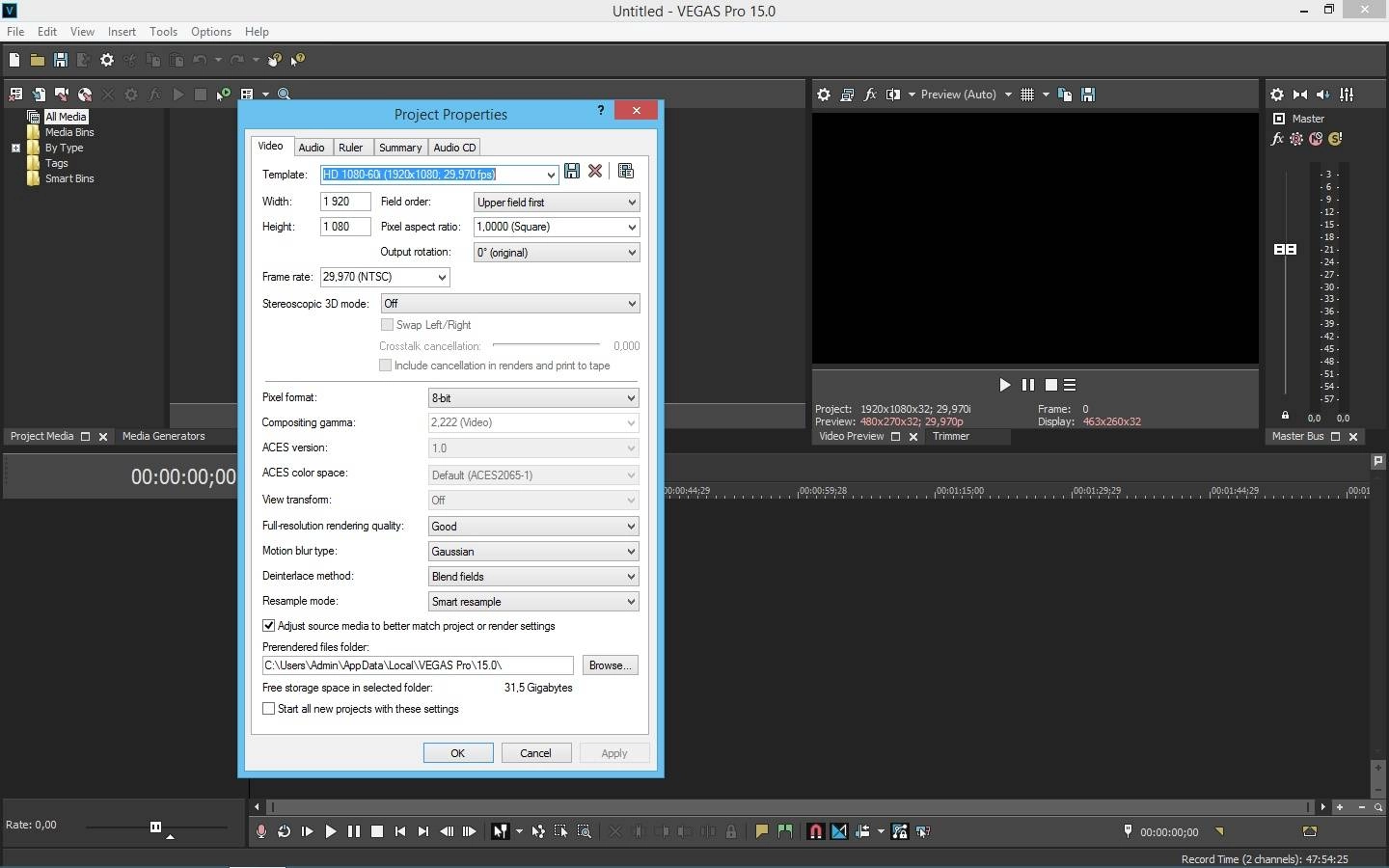Copy preview snapshot to clipboard icon
The width and height of the screenshot is (1389, 868).
pyautogui.click(x=1065, y=95)
